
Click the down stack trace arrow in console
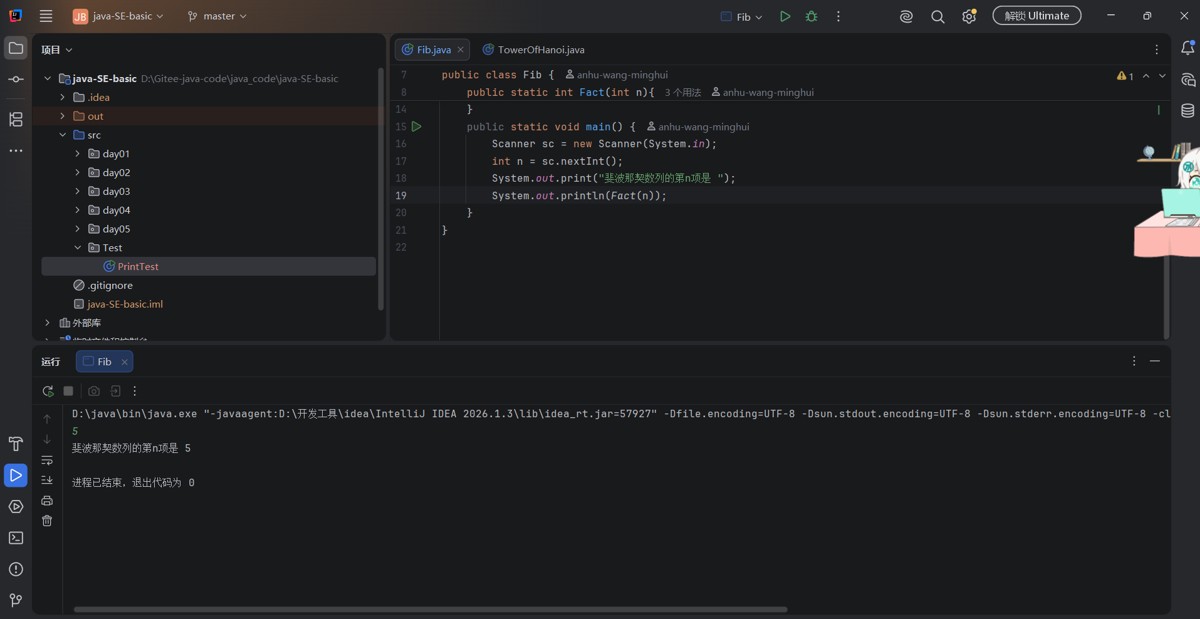point(47,439)
